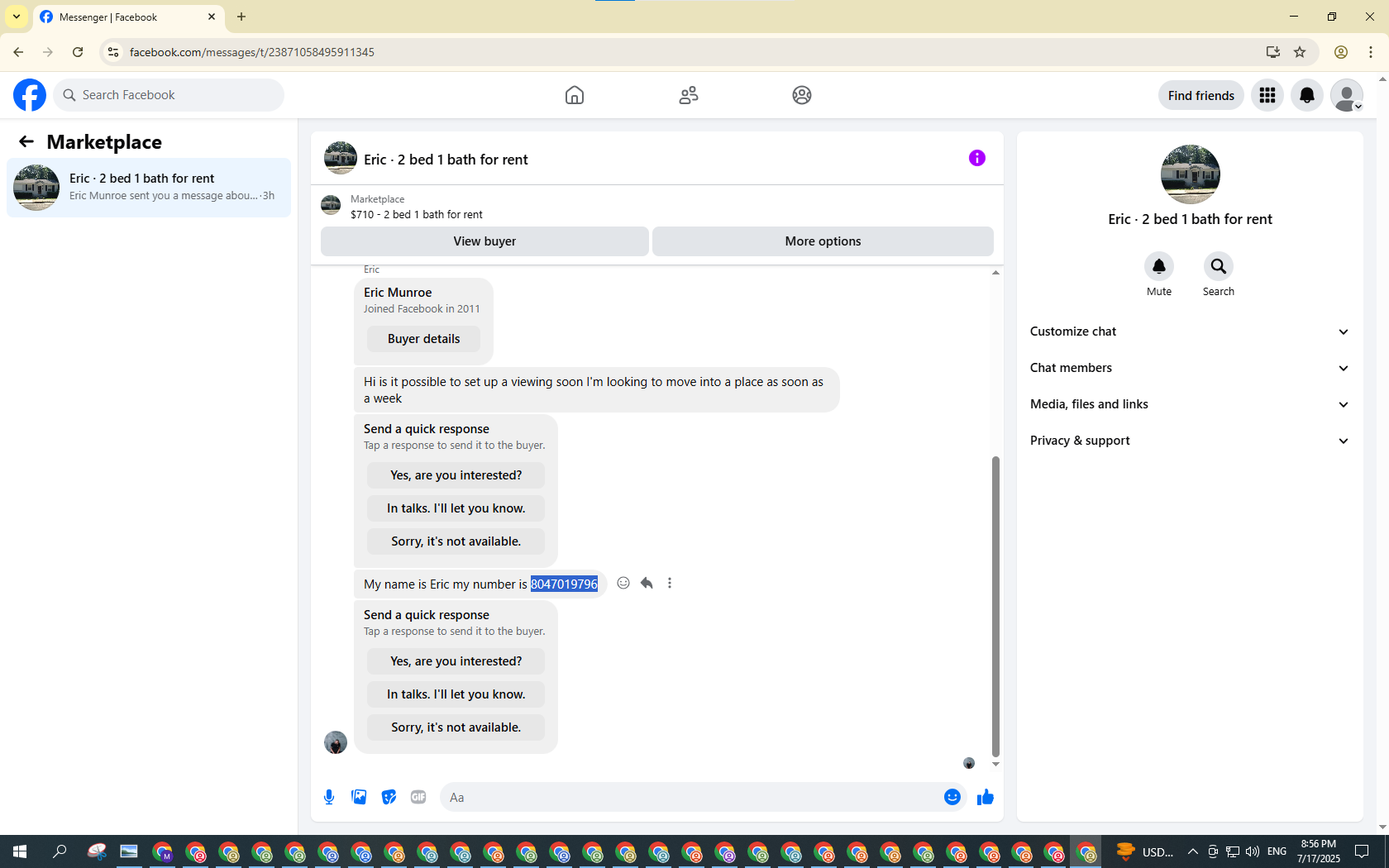1389x868 pixels.
Task: Click the chat message scrollbar
Action: [x=995, y=606]
